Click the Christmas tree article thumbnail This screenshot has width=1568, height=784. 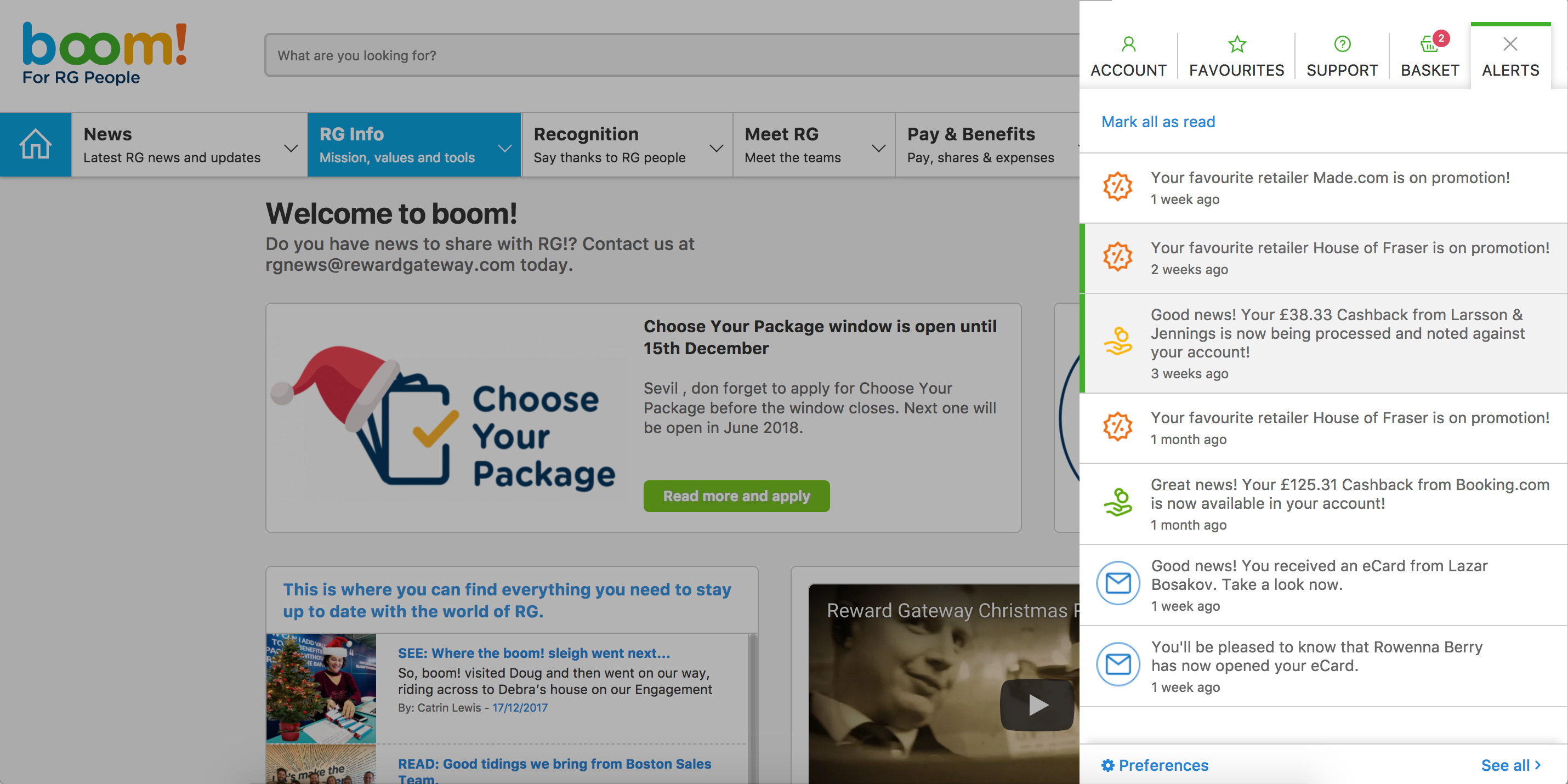(321, 689)
